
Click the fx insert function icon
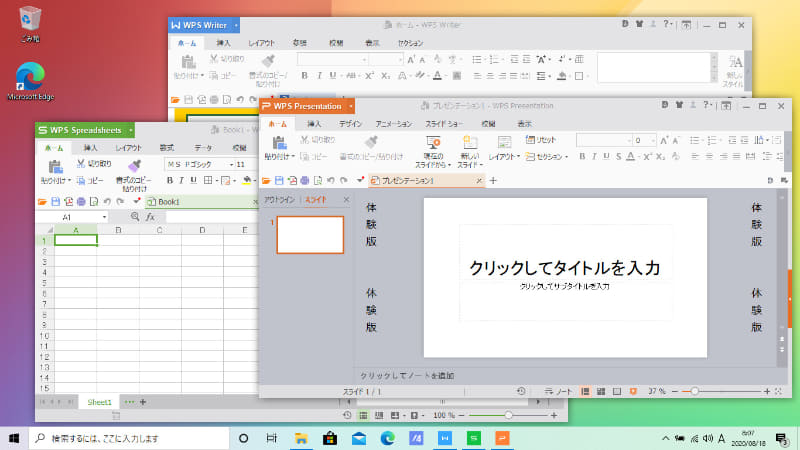tap(150, 217)
